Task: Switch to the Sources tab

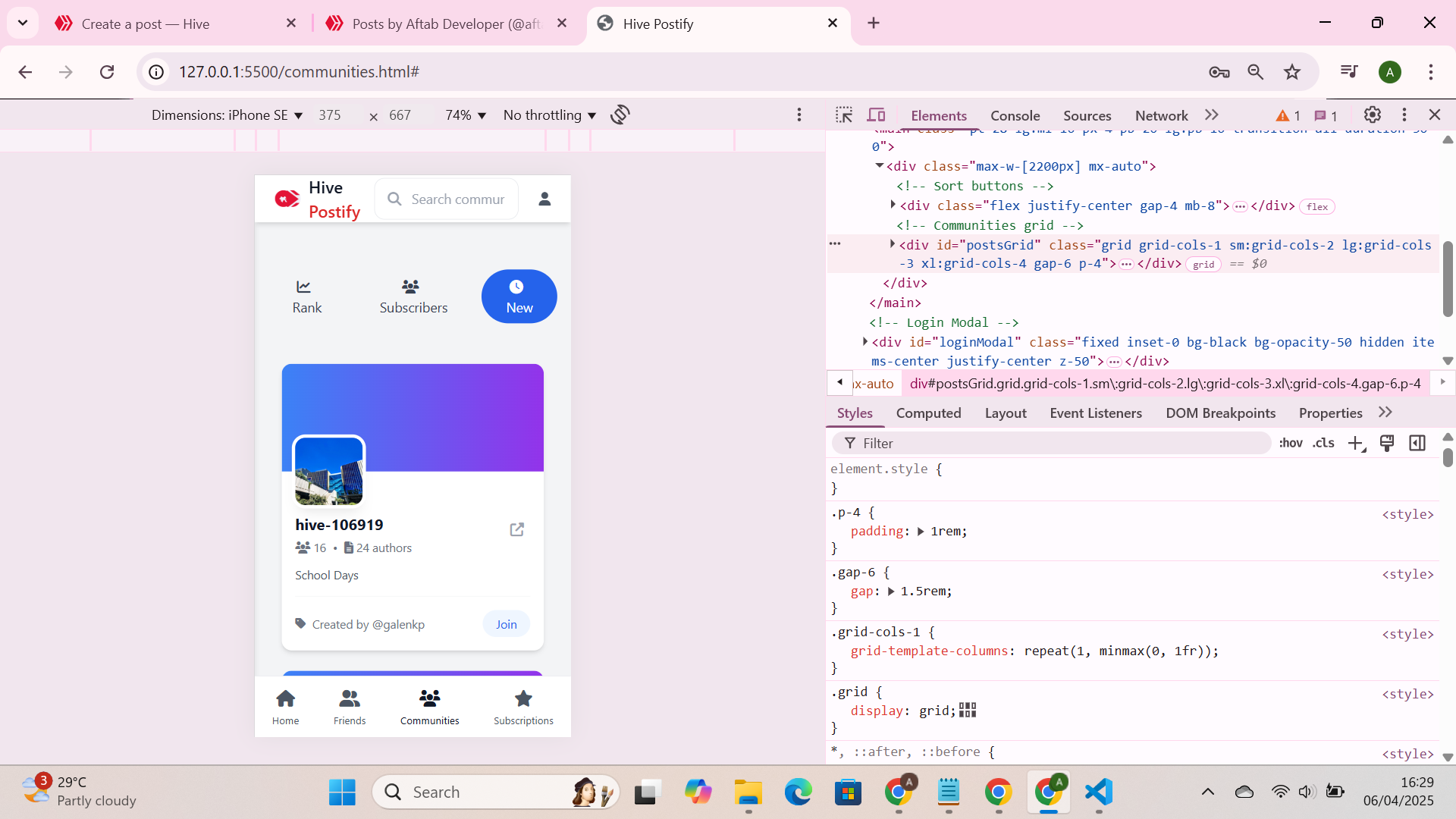Action: 1087,115
